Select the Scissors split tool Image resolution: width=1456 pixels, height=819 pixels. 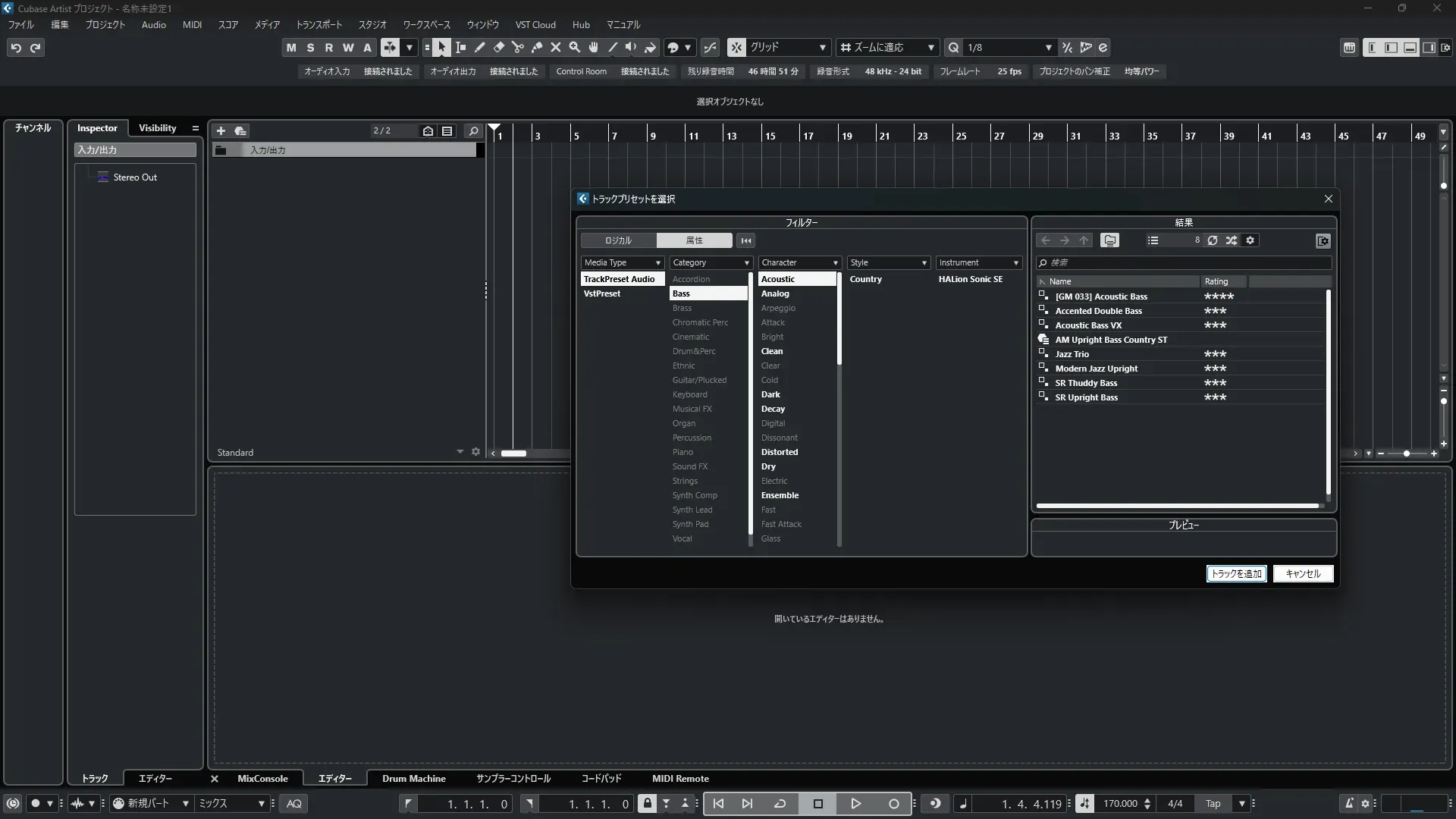[x=518, y=48]
